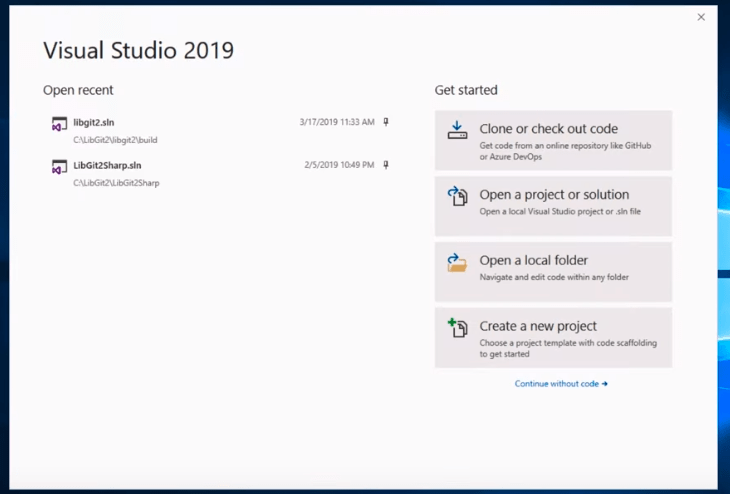730x494 pixels.
Task: Click the Open a local folder icon
Action: coord(457,263)
